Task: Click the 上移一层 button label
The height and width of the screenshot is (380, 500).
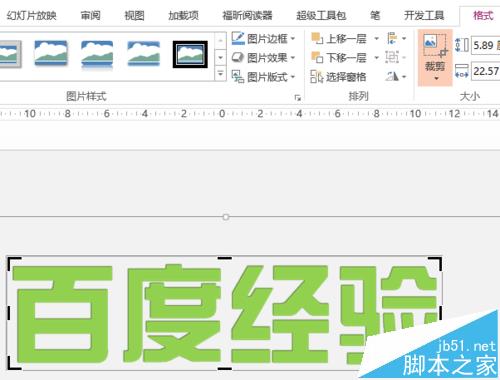Action: coord(346,39)
